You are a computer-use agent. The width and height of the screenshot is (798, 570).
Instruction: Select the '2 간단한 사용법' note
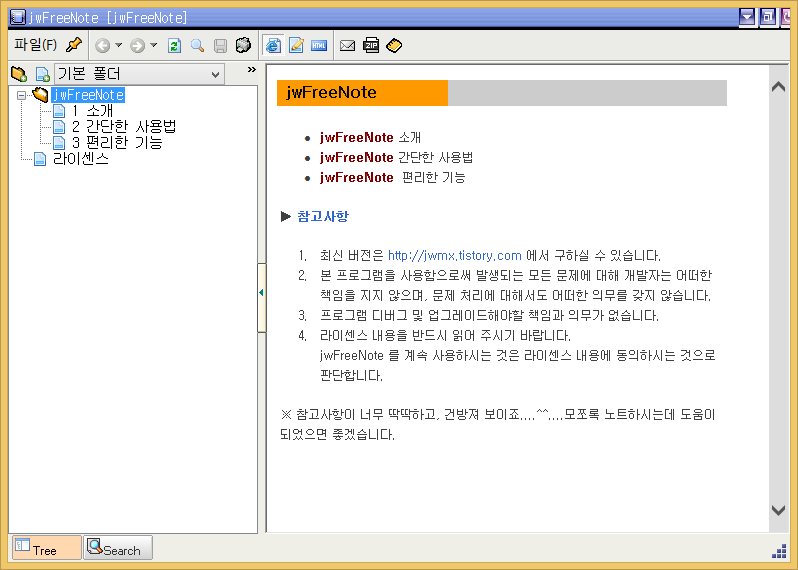pyautogui.click(x=124, y=126)
